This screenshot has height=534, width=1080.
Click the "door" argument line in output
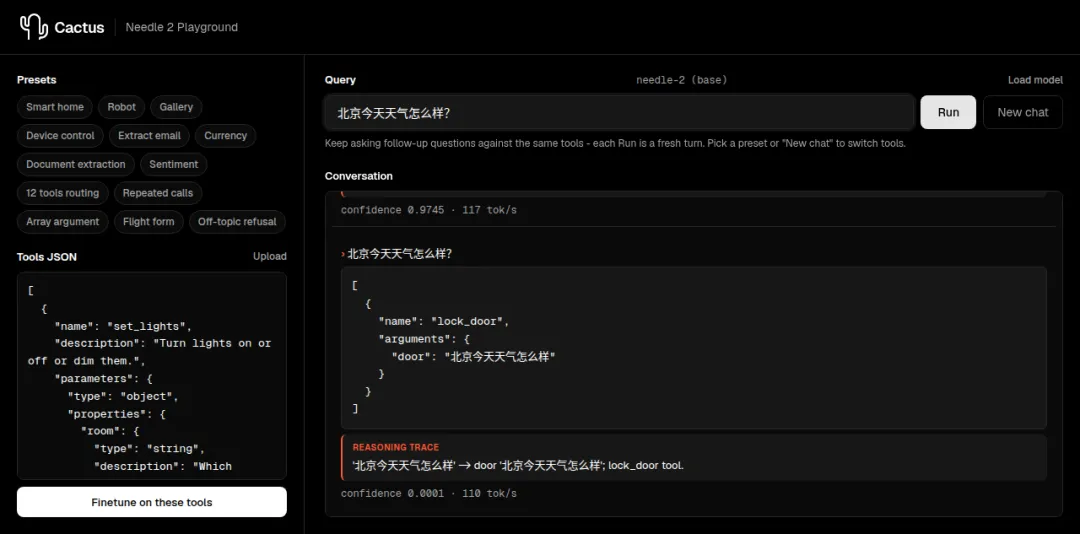pyautogui.click(x=473, y=356)
